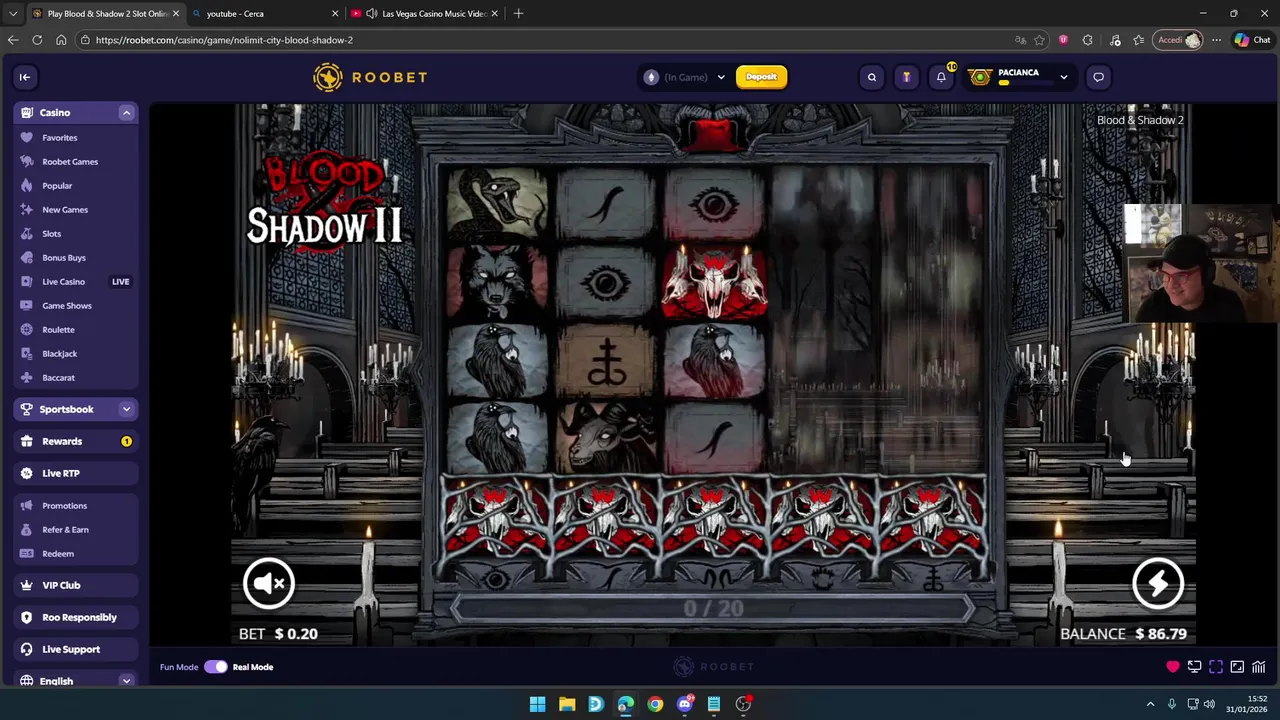Image resolution: width=1280 pixels, height=720 pixels.
Task: Reload the page
Action: coord(37,40)
